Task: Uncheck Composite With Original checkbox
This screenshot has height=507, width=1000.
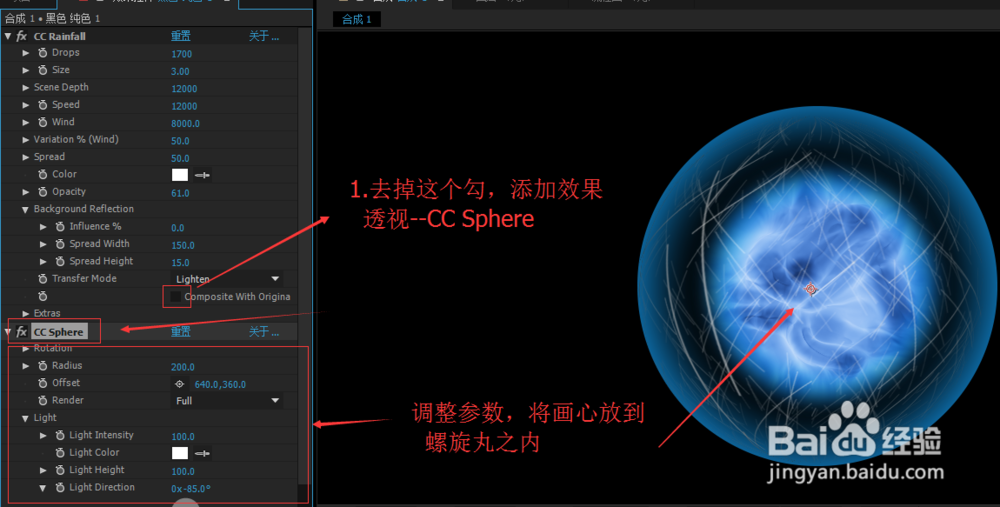Action: pos(176,297)
